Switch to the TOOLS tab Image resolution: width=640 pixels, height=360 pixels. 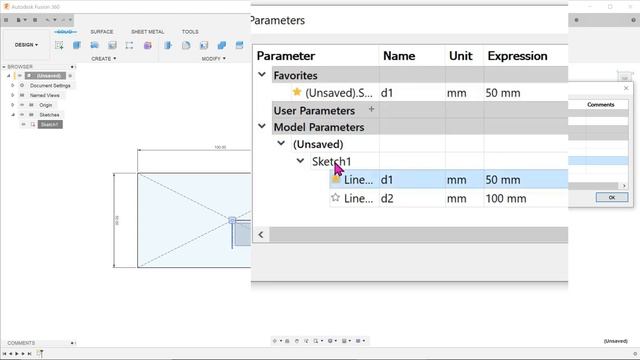[190, 31]
